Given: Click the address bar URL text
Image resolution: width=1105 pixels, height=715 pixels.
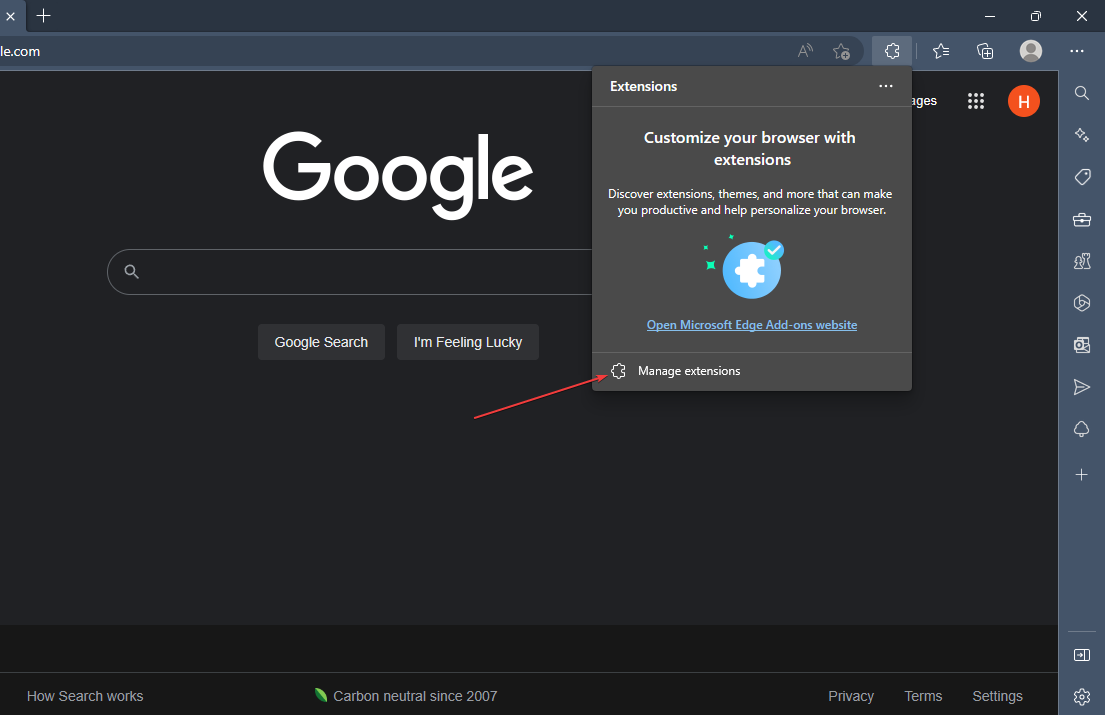Looking at the screenshot, I should 20,51.
